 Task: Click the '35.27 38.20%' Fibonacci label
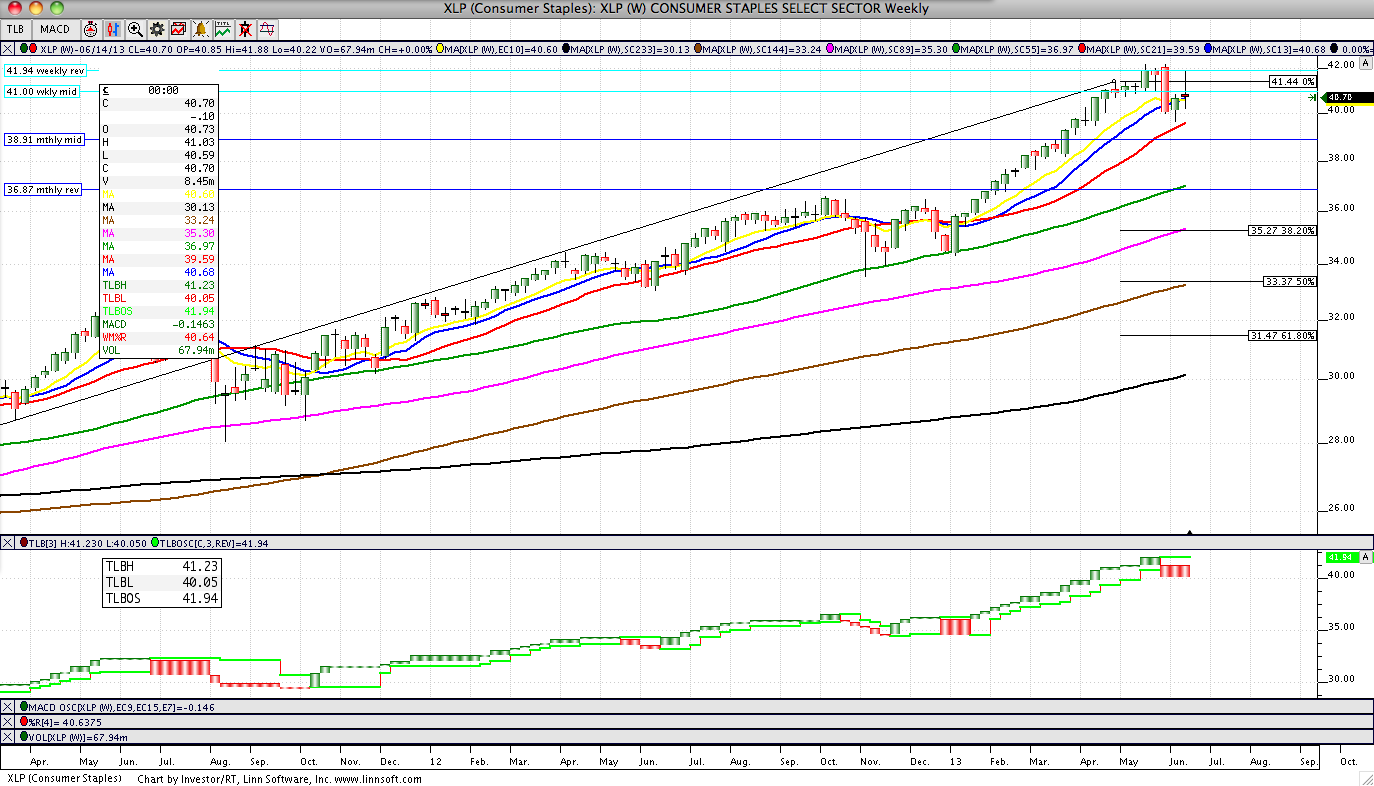(1283, 230)
